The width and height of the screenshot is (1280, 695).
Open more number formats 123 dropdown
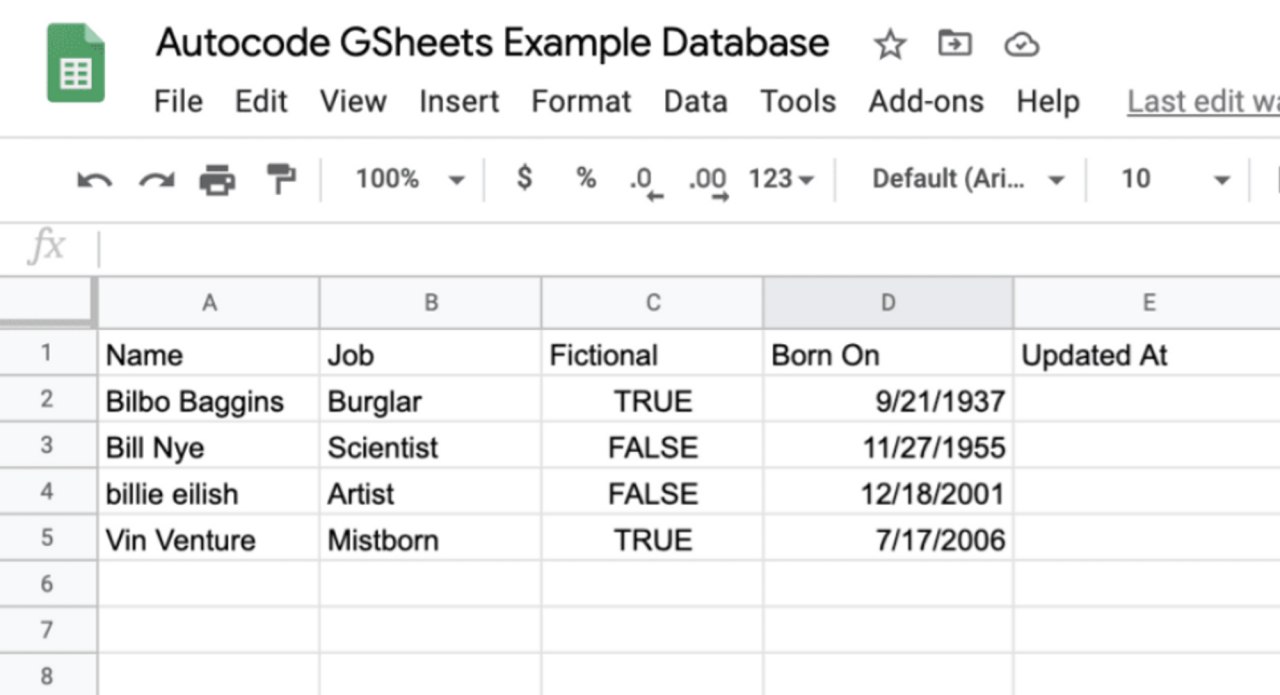point(781,179)
